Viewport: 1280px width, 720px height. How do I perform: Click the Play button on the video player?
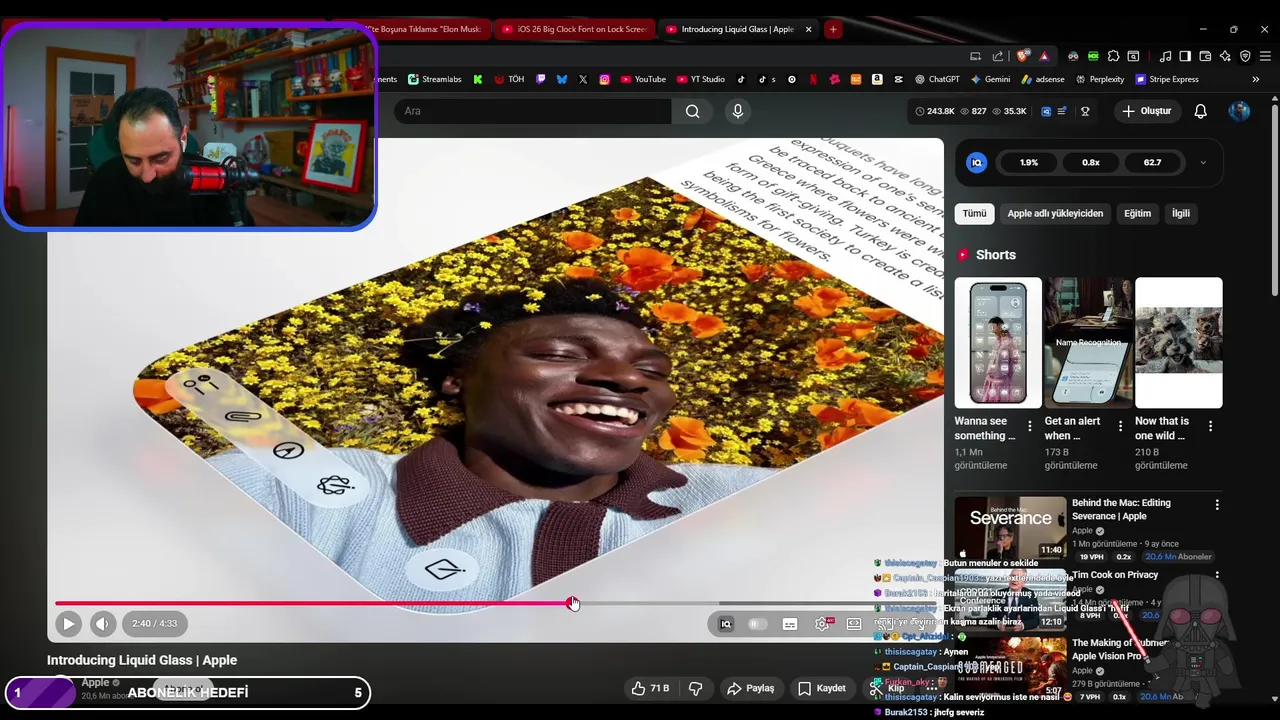pos(68,624)
